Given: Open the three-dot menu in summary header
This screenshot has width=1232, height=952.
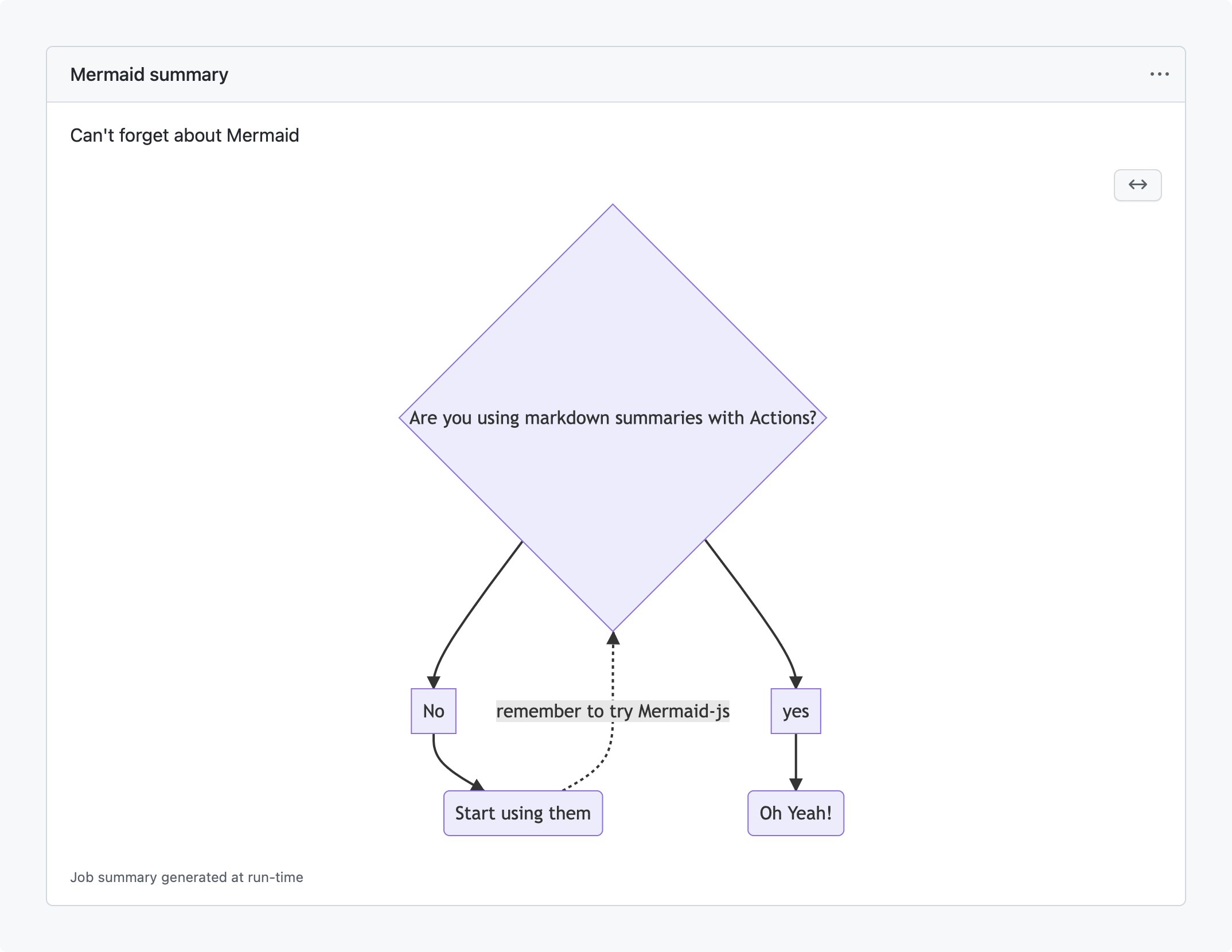Looking at the screenshot, I should click(x=1159, y=74).
